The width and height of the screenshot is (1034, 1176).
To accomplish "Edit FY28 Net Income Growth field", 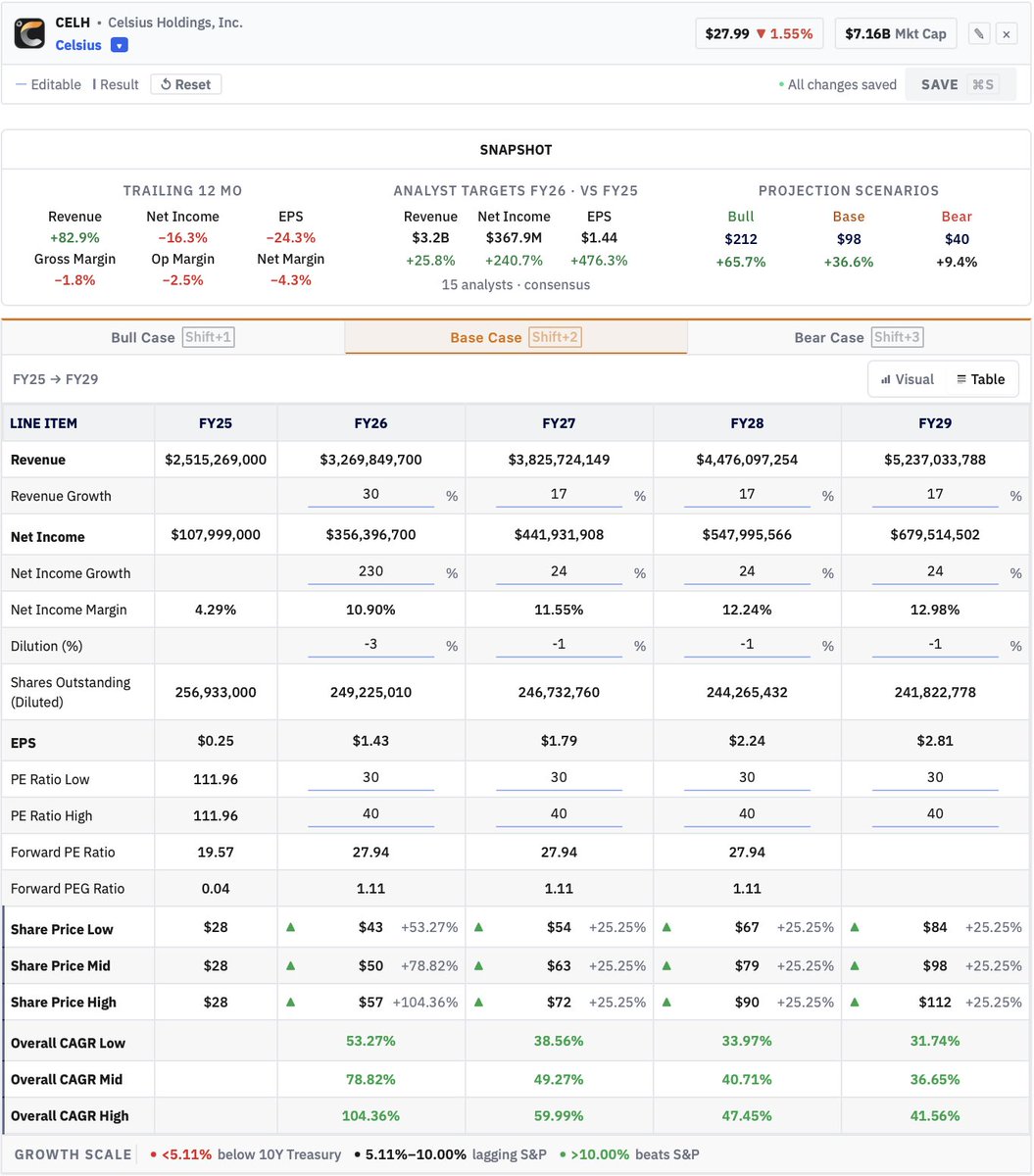I will pyautogui.click(x=747, y=572).
